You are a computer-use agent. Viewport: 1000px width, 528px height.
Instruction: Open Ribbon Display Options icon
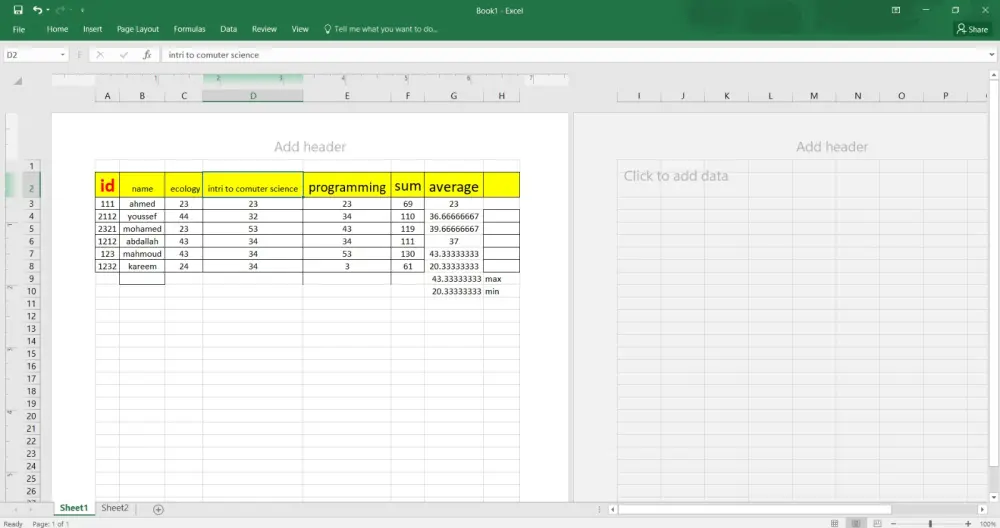pyautogui.click(x=895, y=10)
